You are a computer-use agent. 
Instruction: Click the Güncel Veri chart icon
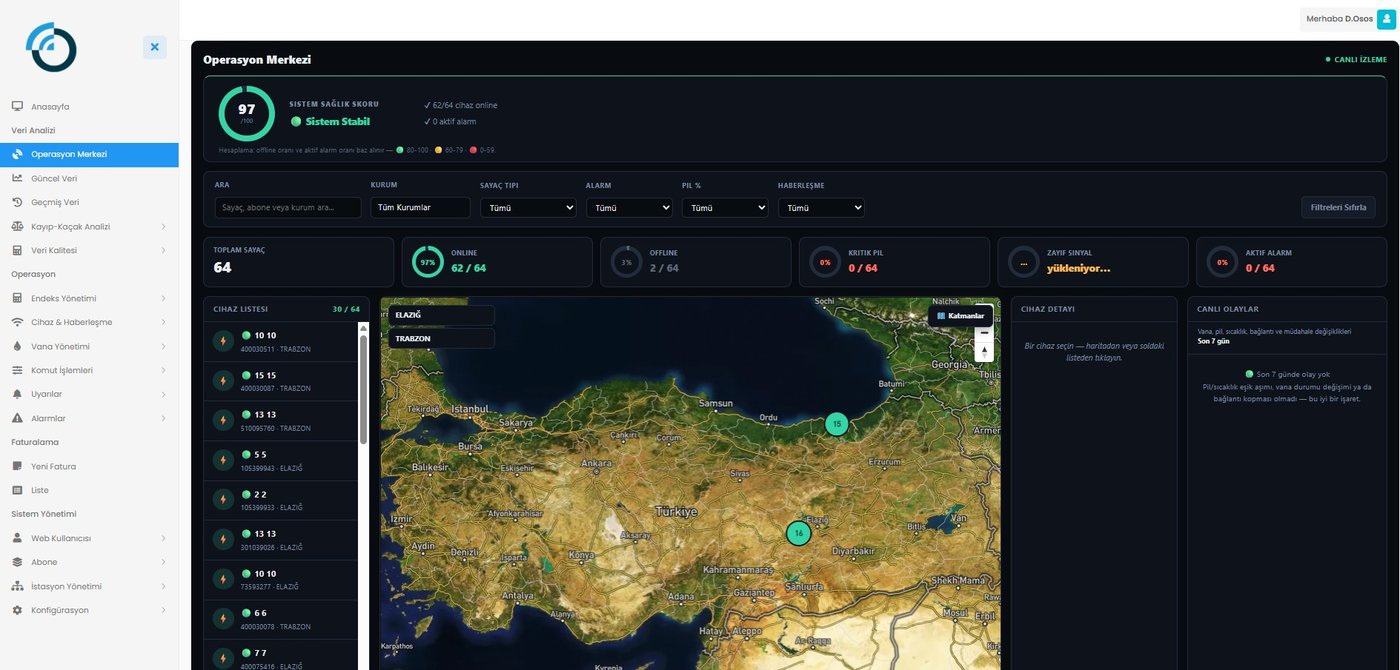point(17,178)
